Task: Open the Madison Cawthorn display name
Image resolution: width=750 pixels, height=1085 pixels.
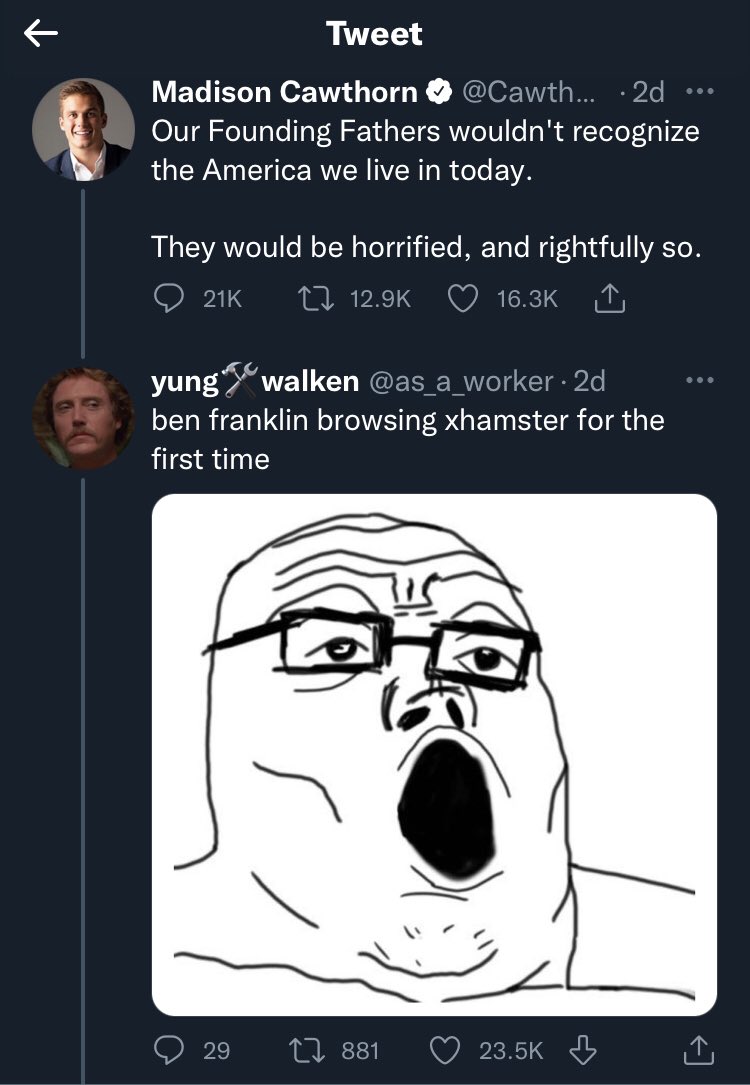Action: point(284,93)
